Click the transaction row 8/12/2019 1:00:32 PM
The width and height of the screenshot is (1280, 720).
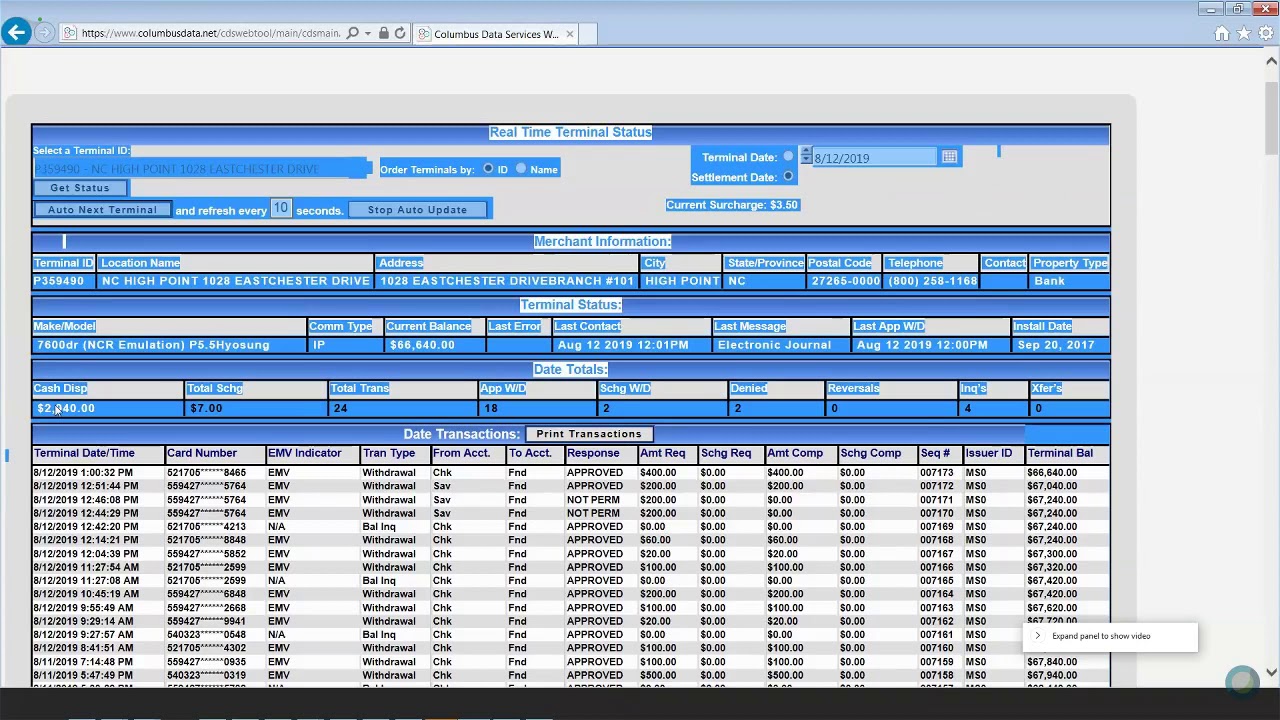570,473
